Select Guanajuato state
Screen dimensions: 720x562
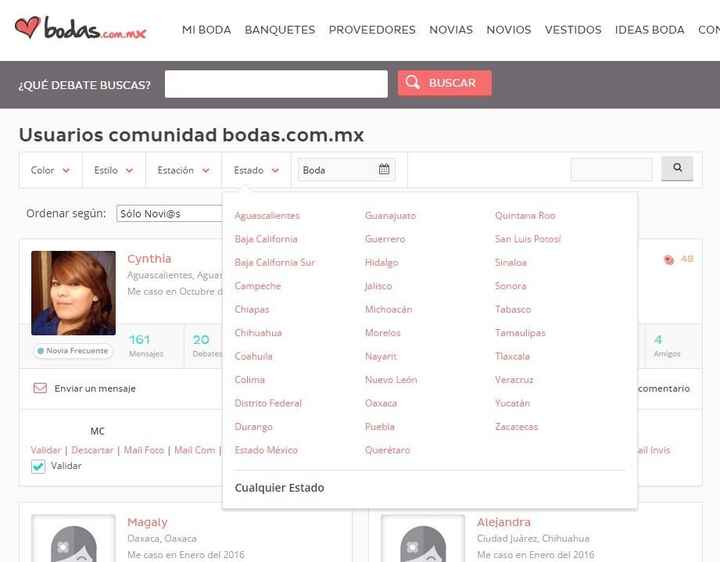click(390, 215)
